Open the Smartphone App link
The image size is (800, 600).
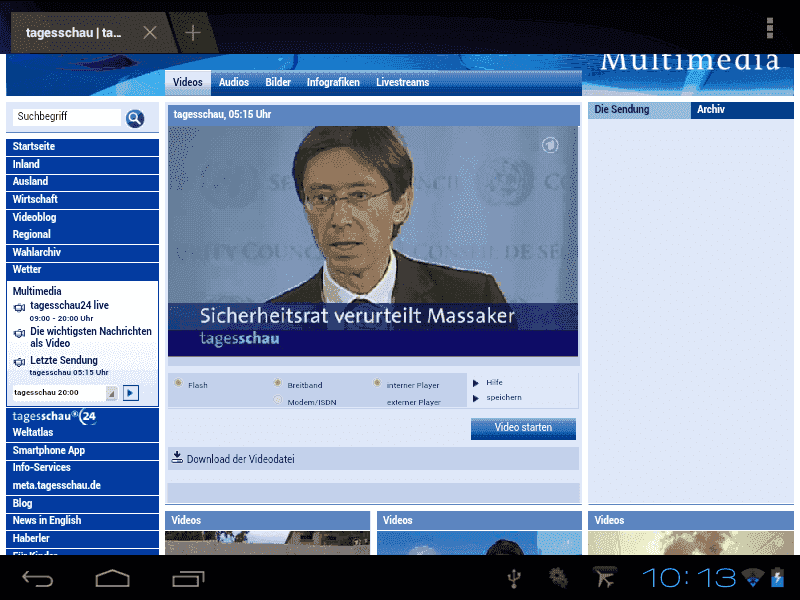tap(82, 451)
